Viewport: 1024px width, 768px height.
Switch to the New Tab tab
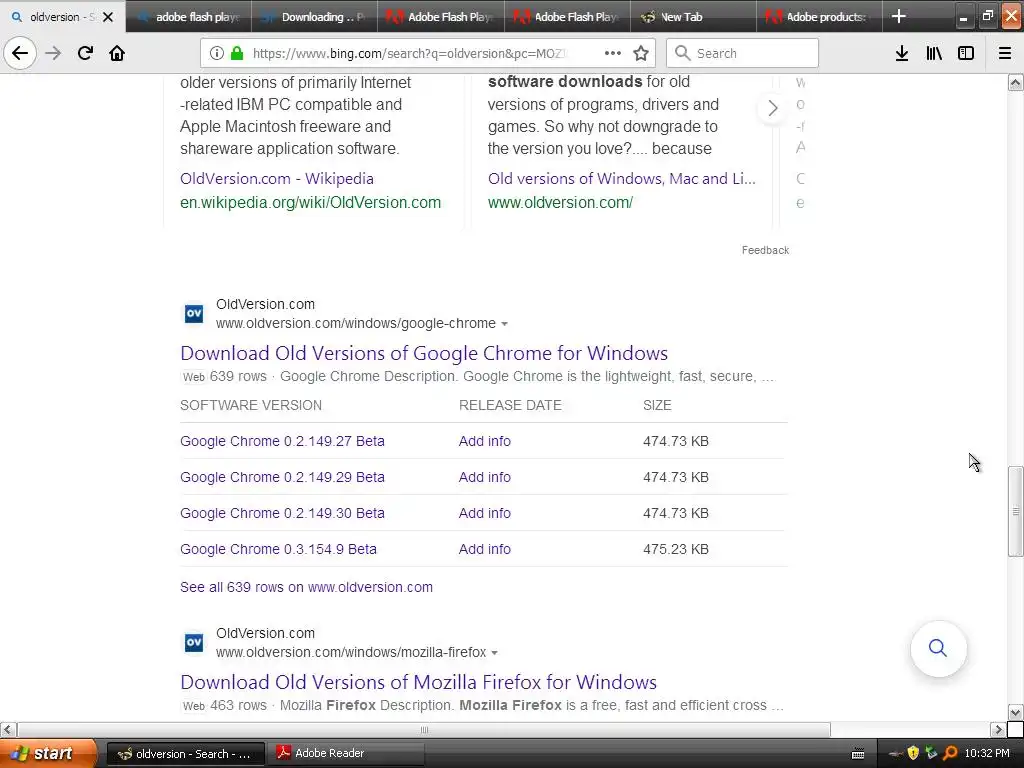(x=694, y=17)
